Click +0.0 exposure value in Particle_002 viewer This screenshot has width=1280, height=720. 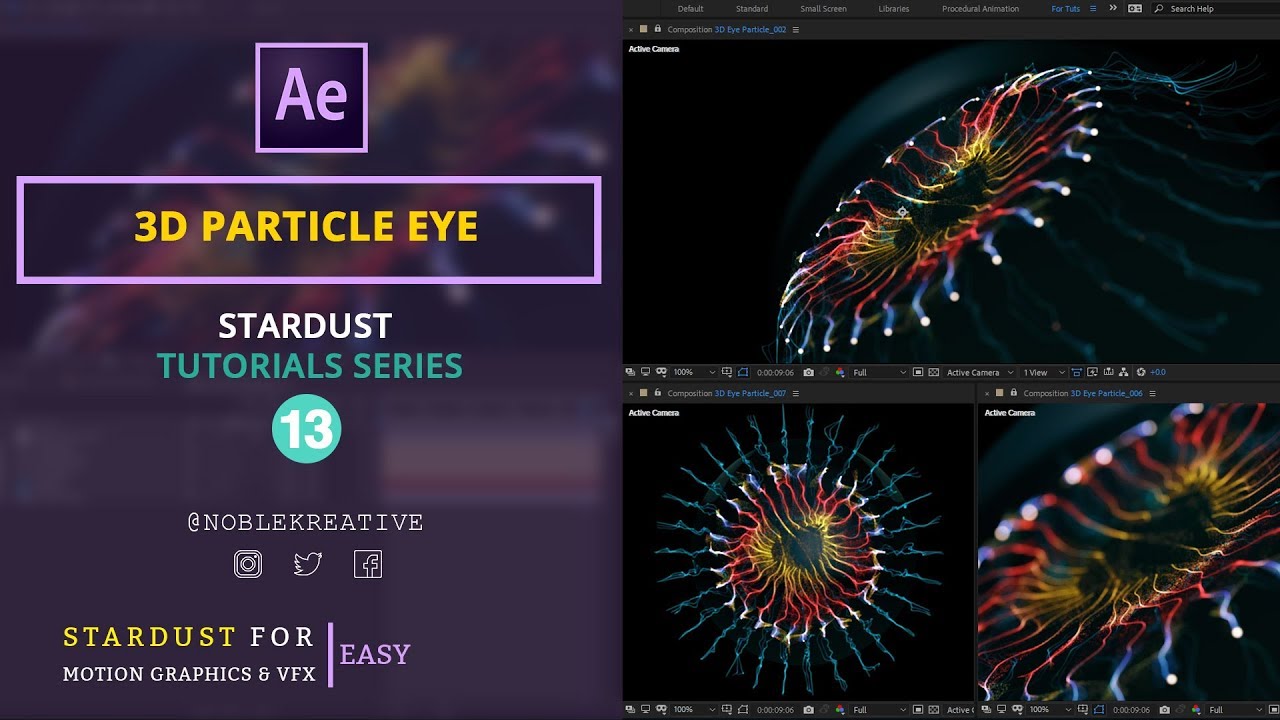[1158, 372]
